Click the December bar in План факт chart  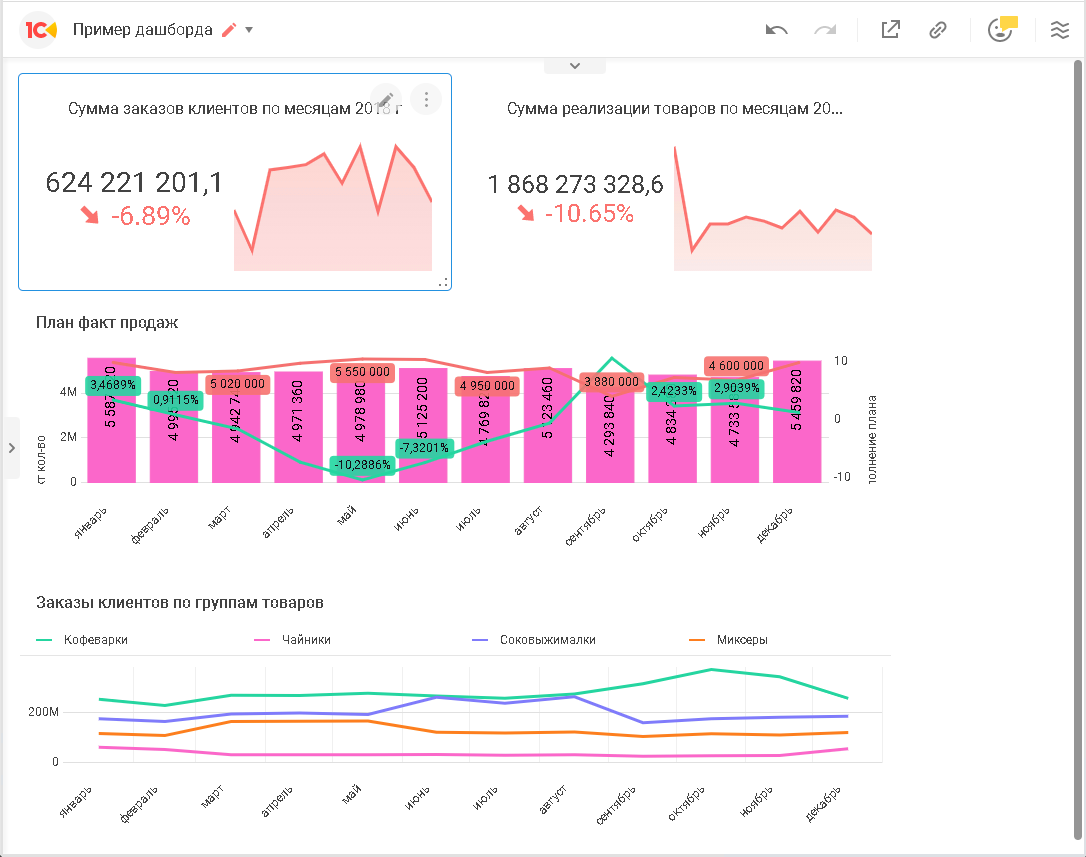coord(796,420)
